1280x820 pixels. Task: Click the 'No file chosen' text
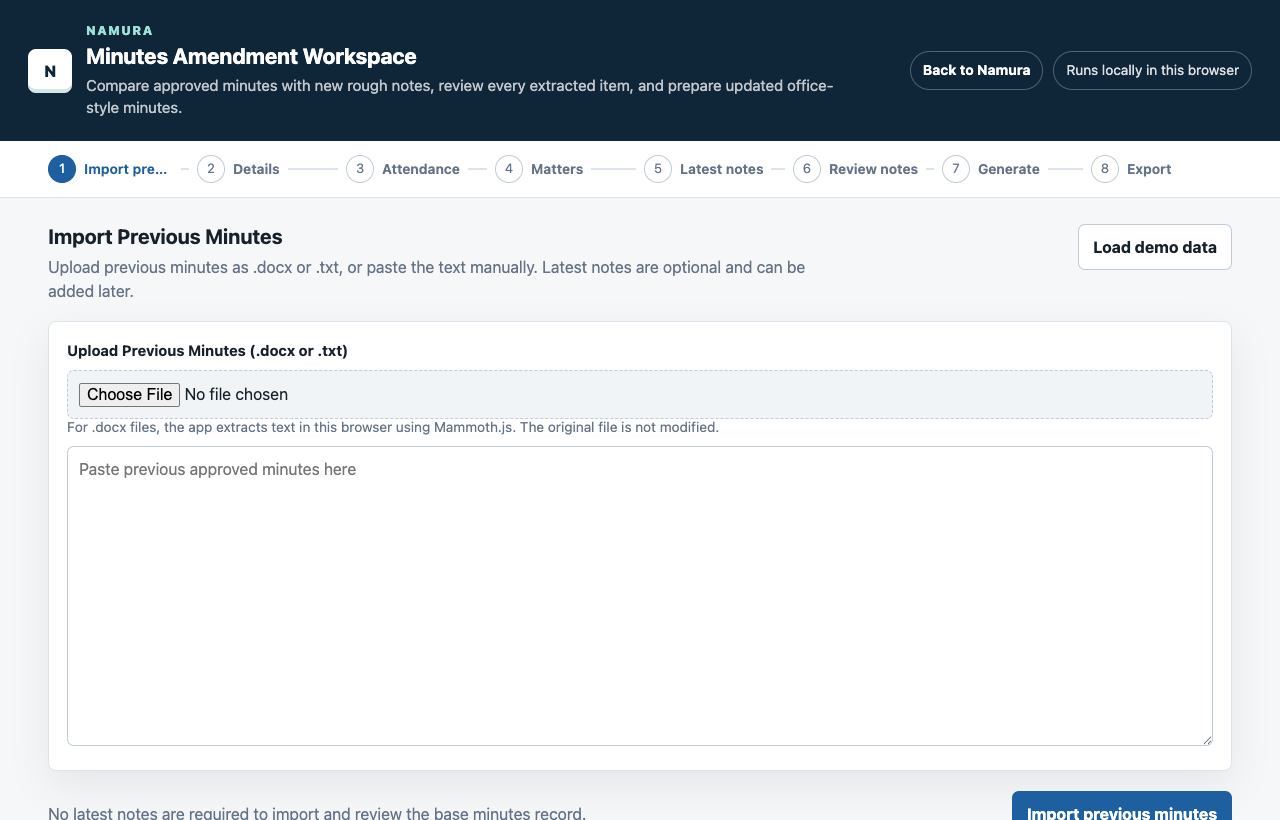point(236,394)
